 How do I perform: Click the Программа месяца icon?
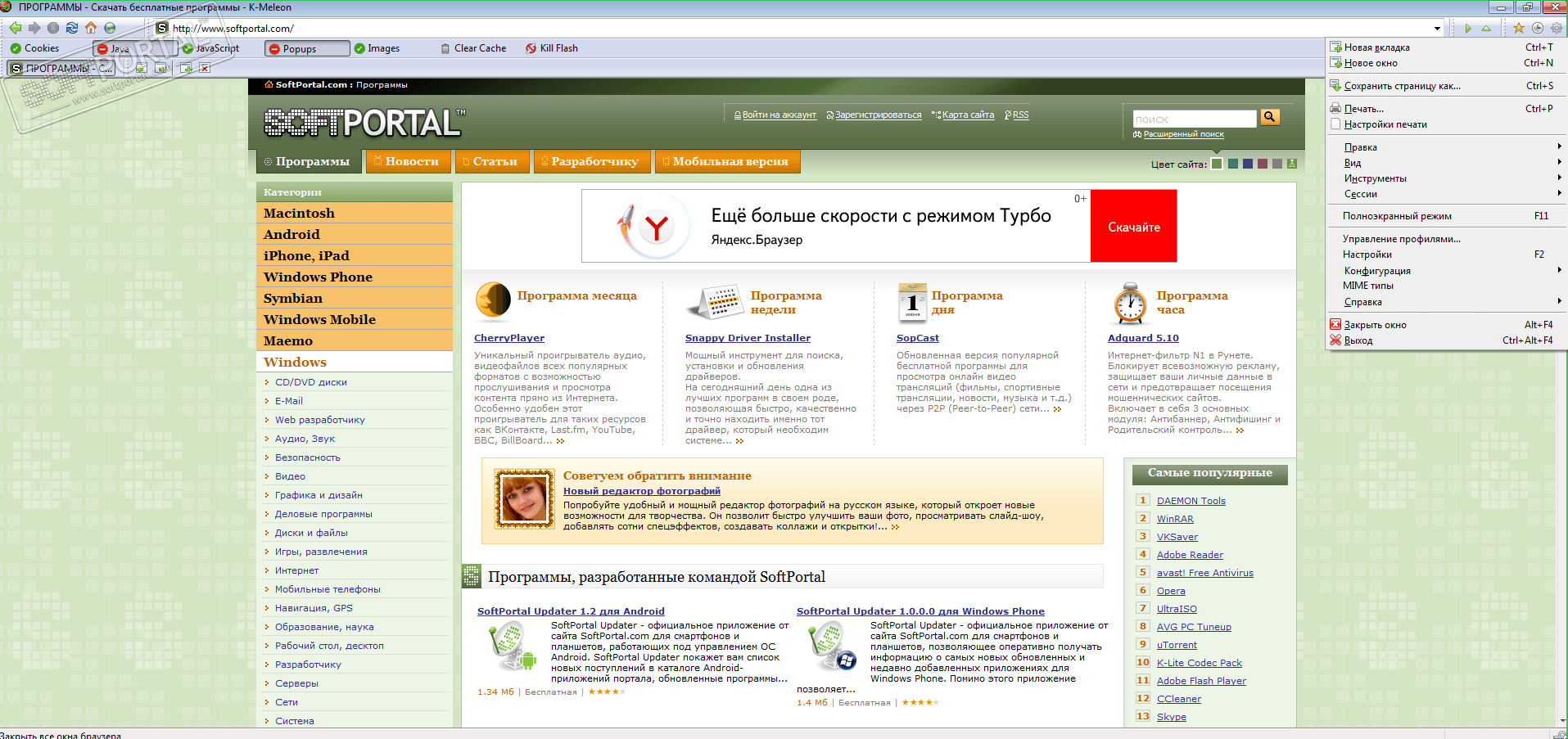coord(493,300)
